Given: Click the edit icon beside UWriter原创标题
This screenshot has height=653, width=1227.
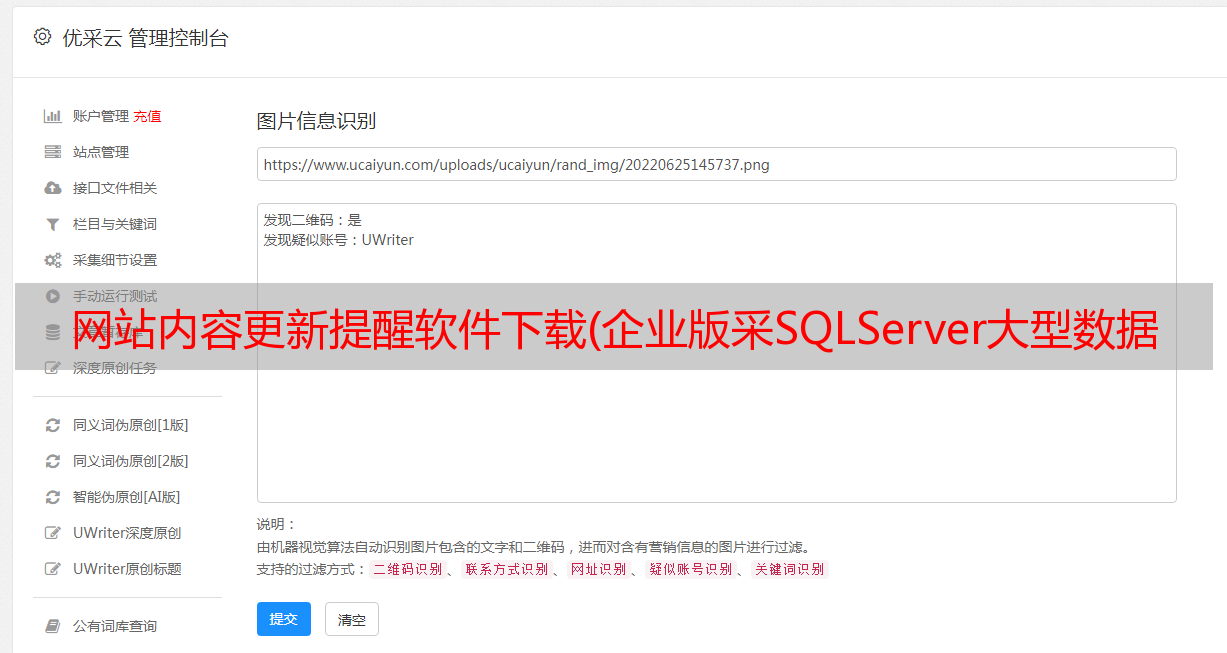Looking at the screenshot, I should click(x=53, y=569).
